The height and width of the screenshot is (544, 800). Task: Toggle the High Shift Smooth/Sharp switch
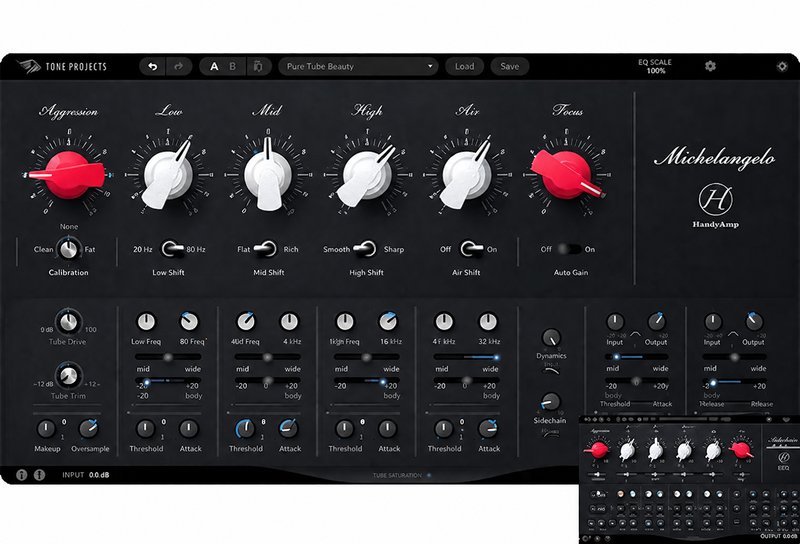point(365,249)
